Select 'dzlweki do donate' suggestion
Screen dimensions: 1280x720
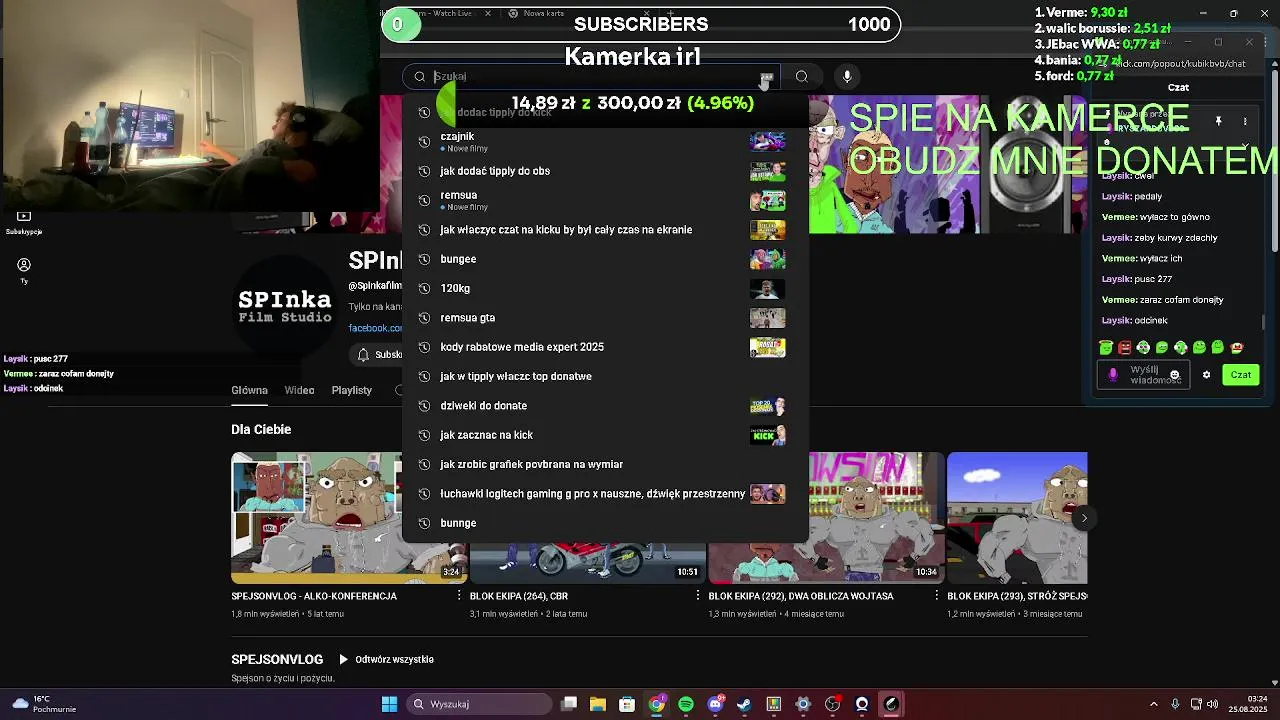pos(604,406)
